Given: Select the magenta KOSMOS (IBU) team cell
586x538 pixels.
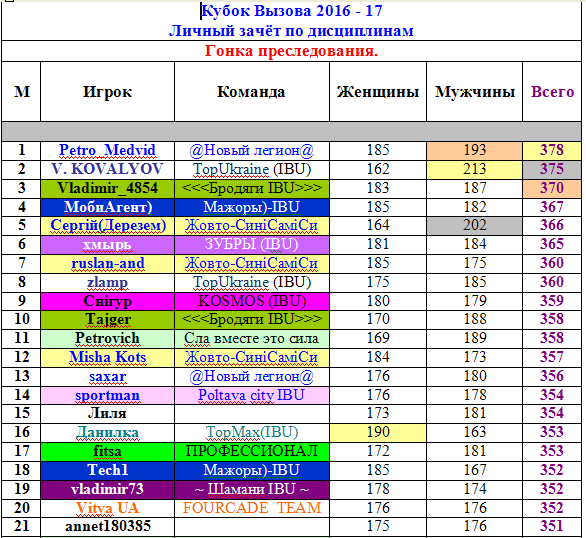Looking at the screenshot, I should coord(252,301).
